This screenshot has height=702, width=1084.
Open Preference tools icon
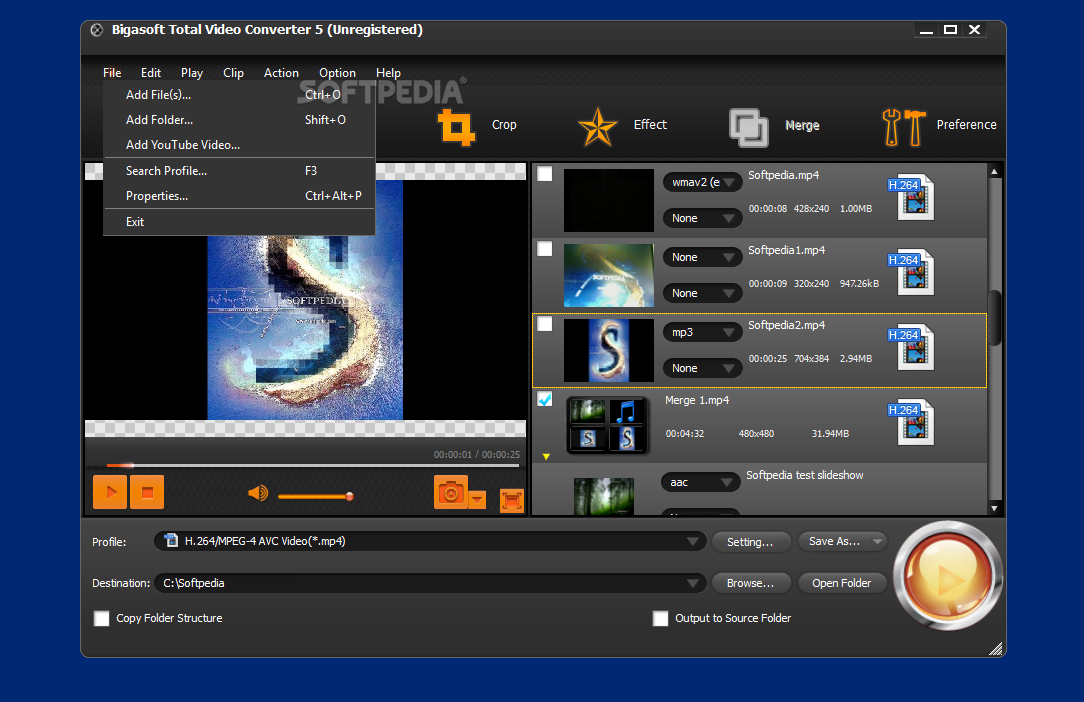(x=904, y=127)
